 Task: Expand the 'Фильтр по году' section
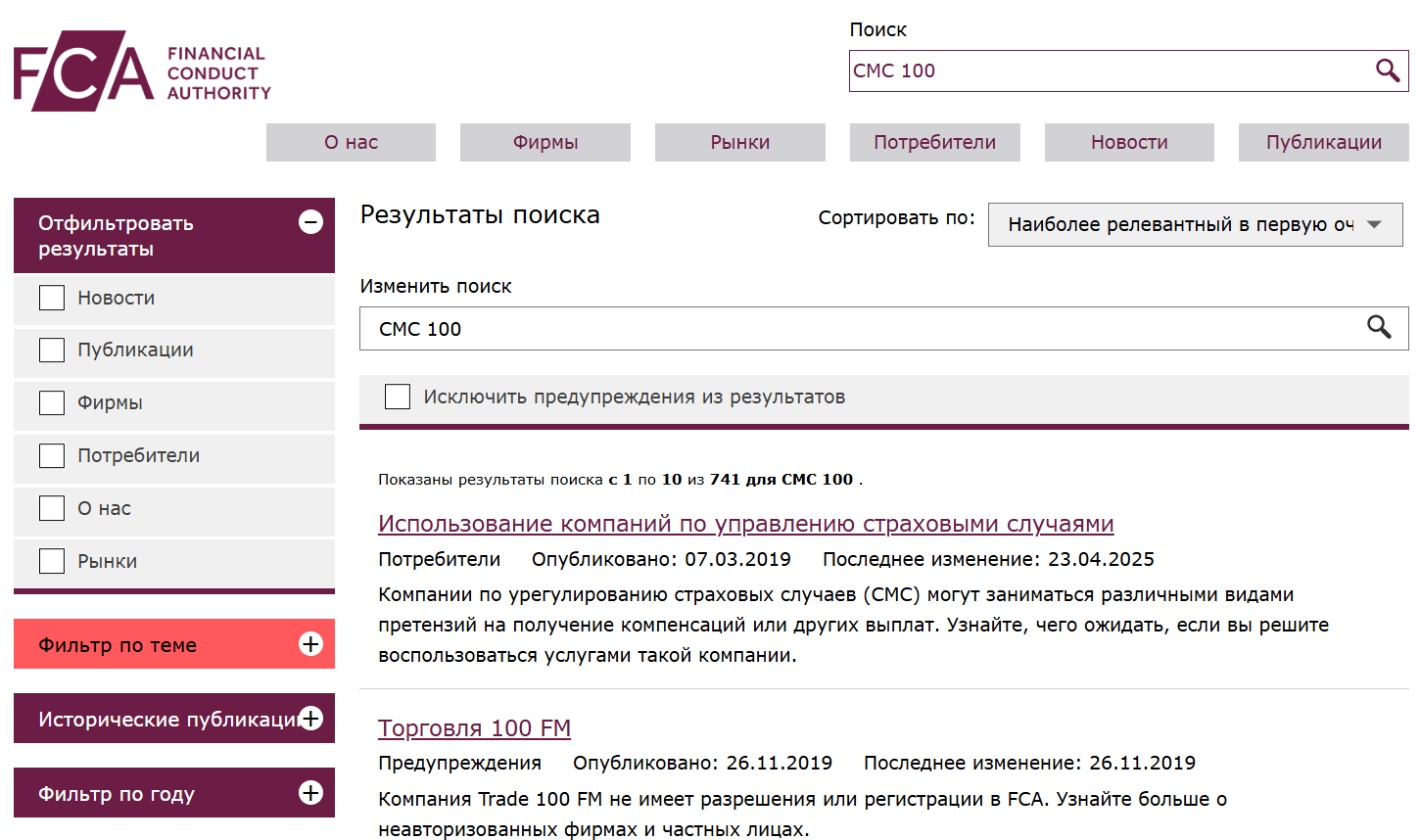(174, 792)
